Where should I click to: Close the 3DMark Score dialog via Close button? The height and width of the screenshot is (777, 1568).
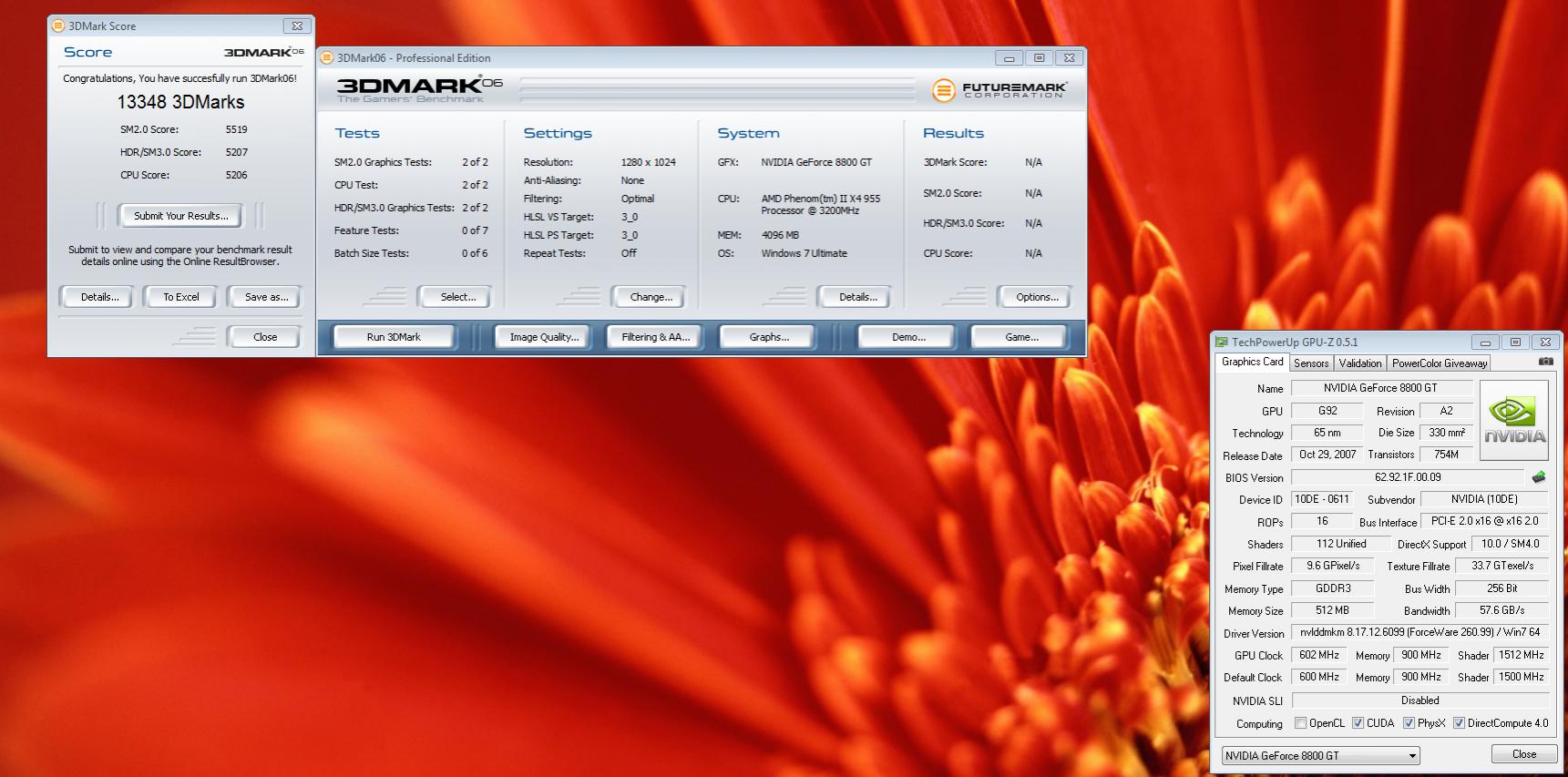click(264, 337)
